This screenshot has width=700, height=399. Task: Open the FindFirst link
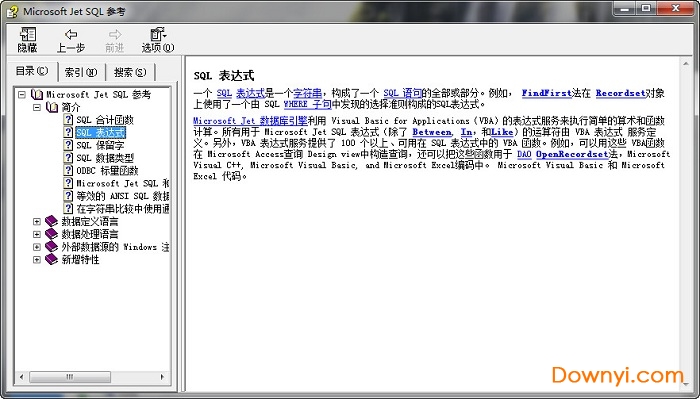coord(547,93)
